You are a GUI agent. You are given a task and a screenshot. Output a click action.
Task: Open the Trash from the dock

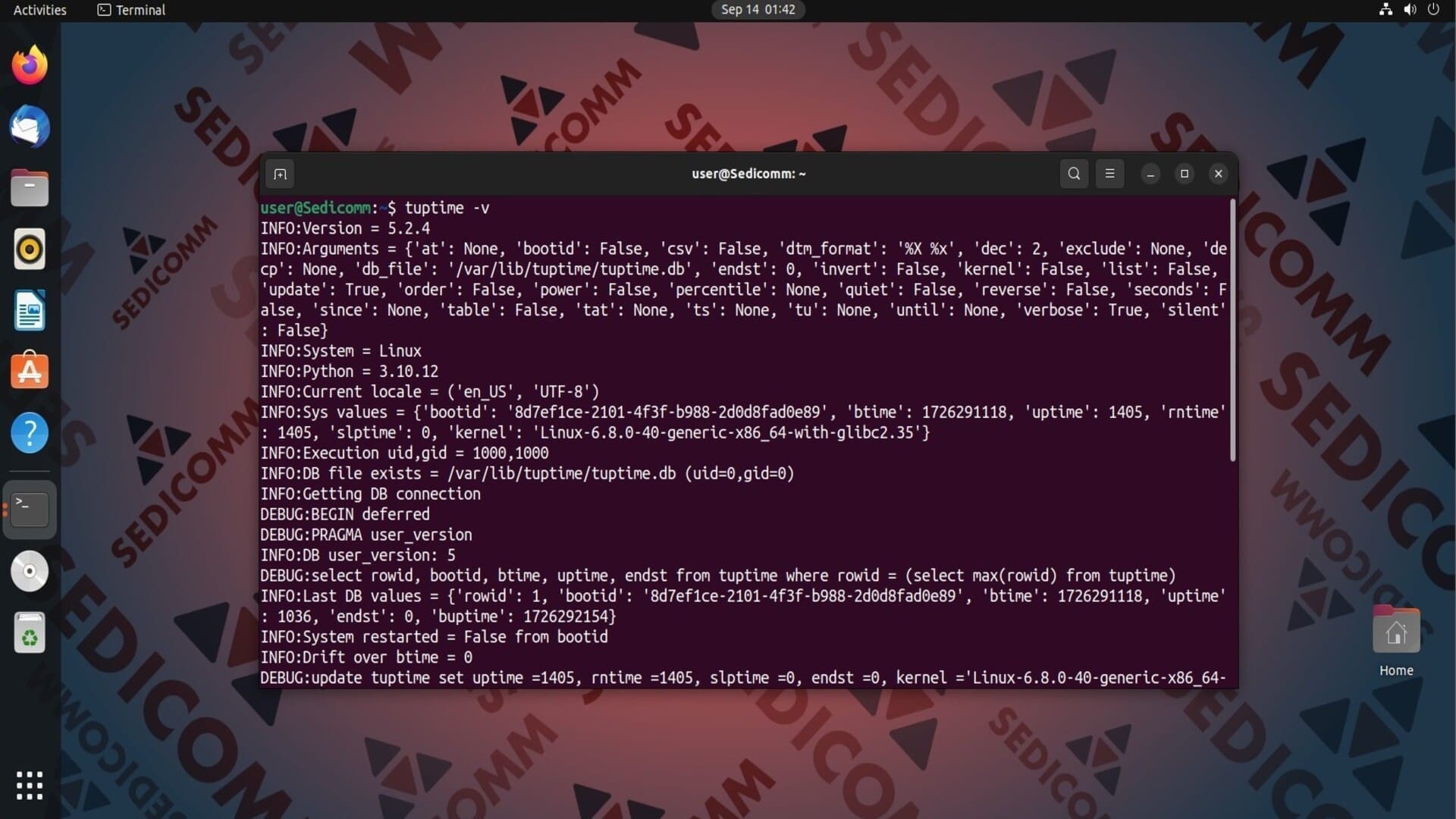tap(30, 632)
